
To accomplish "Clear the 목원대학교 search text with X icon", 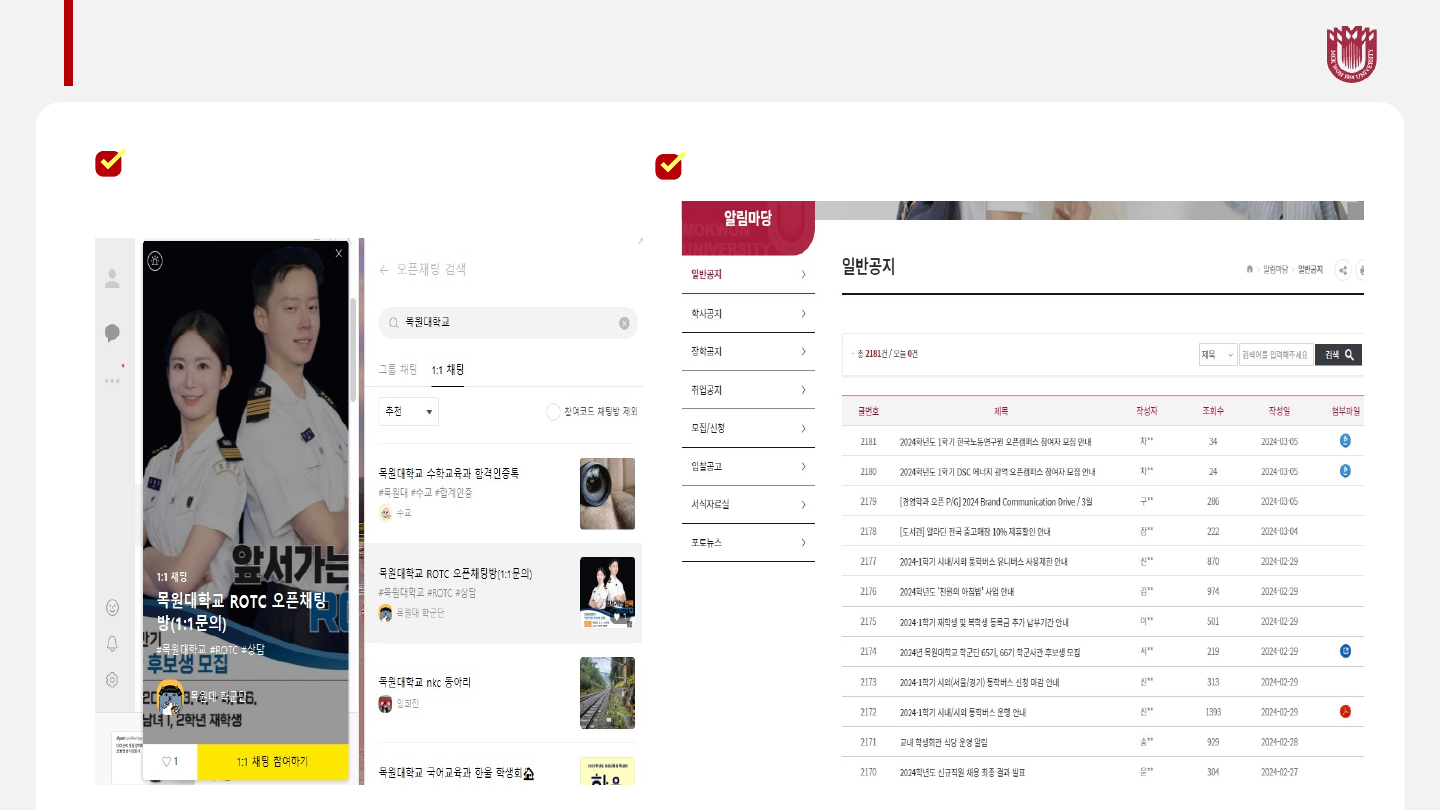I will [624, 323].
